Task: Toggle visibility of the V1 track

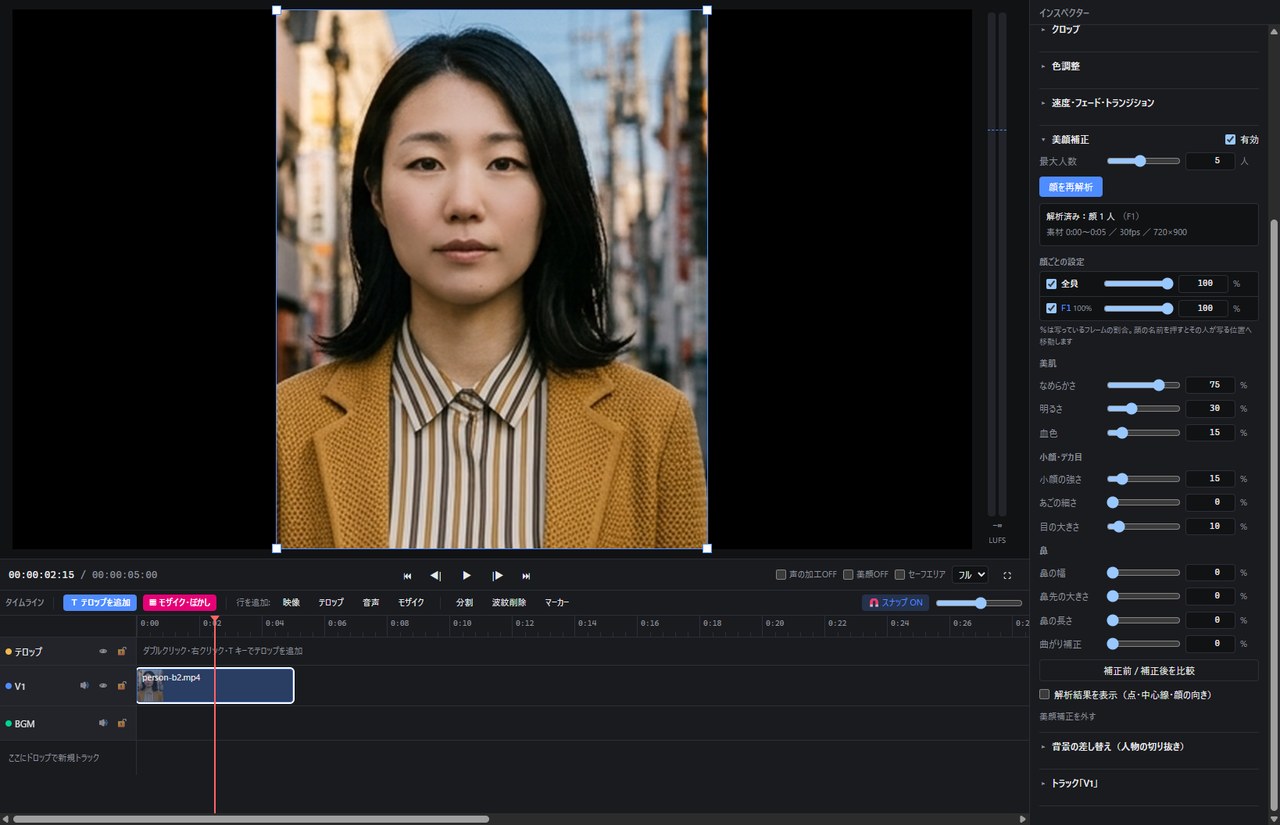Action: [x=102, y=686]
